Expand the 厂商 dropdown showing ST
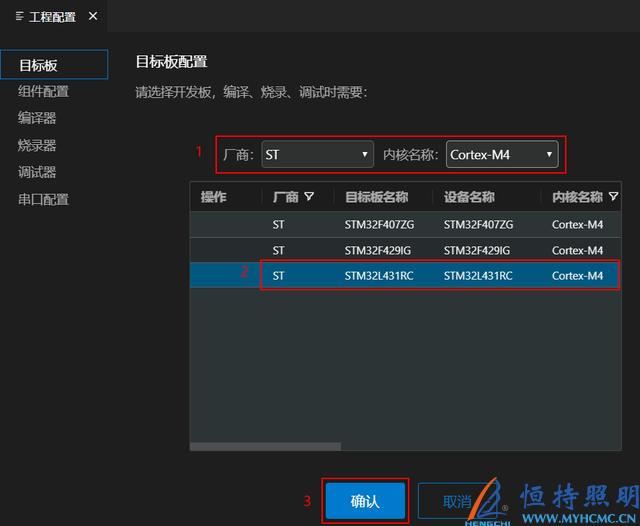 coord(317,154)
